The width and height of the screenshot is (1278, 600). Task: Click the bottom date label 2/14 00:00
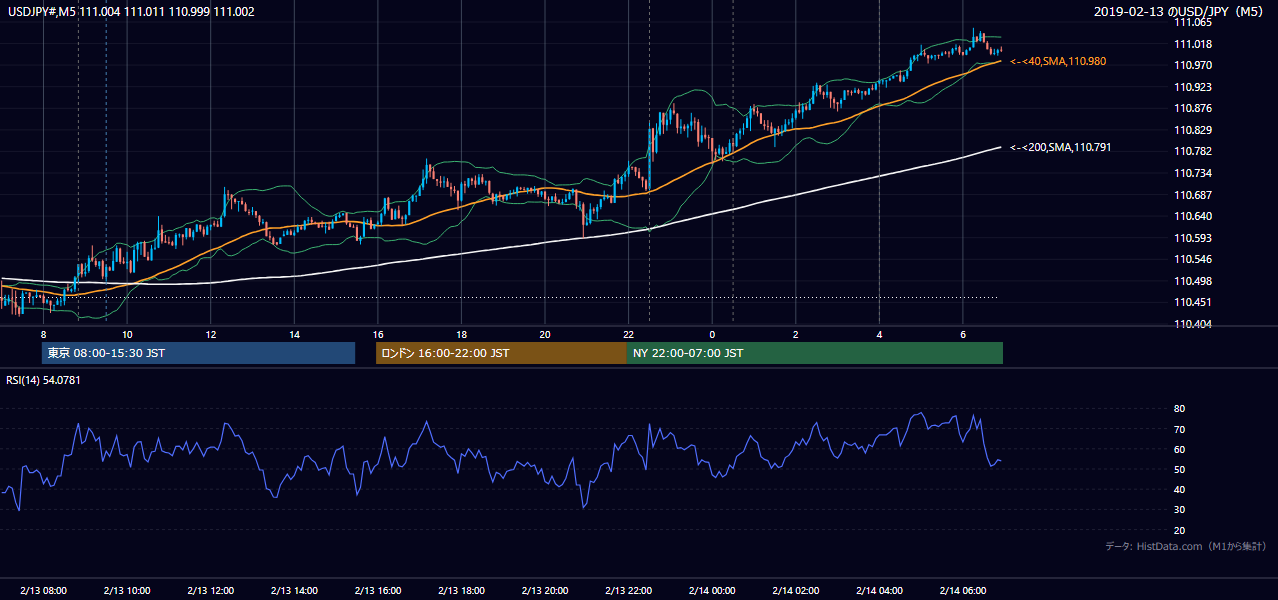[712, 590]
